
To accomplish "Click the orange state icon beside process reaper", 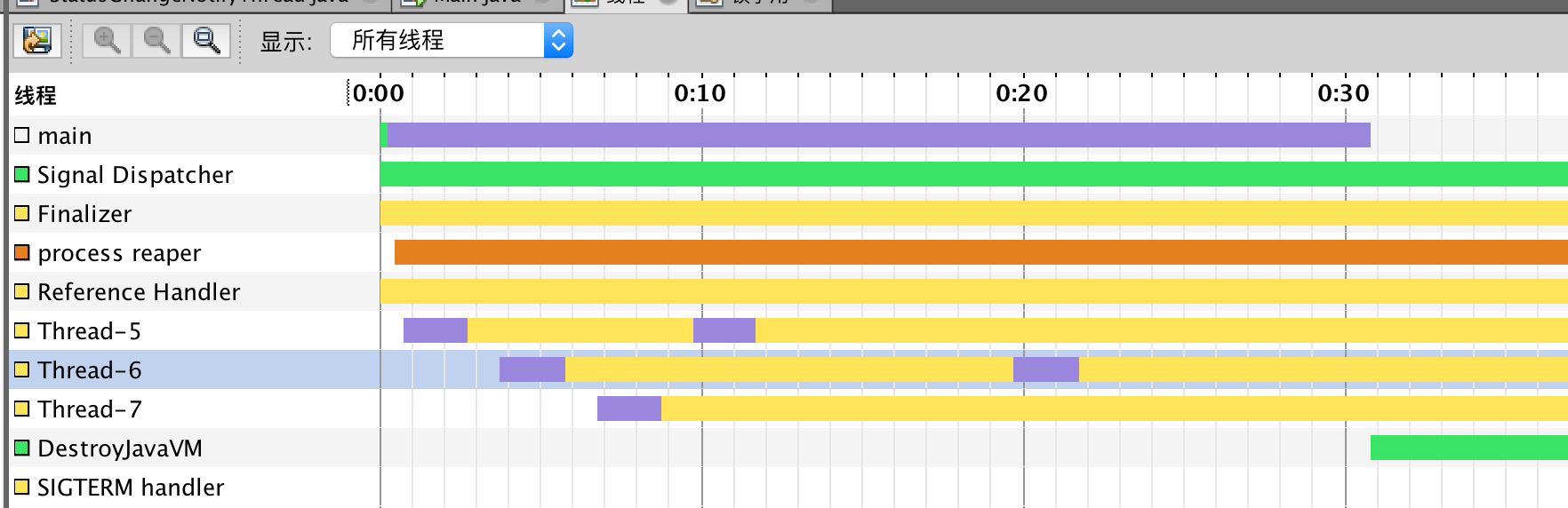I will tap(22, 252).
